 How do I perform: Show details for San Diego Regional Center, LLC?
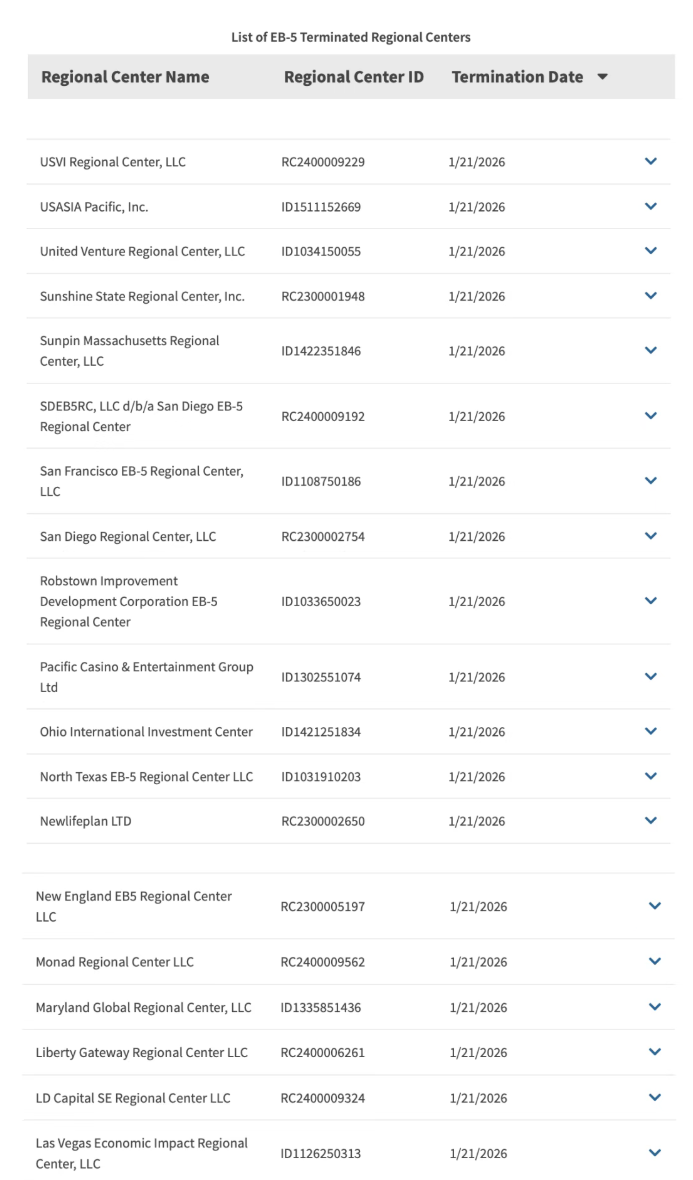pos(652,536)
